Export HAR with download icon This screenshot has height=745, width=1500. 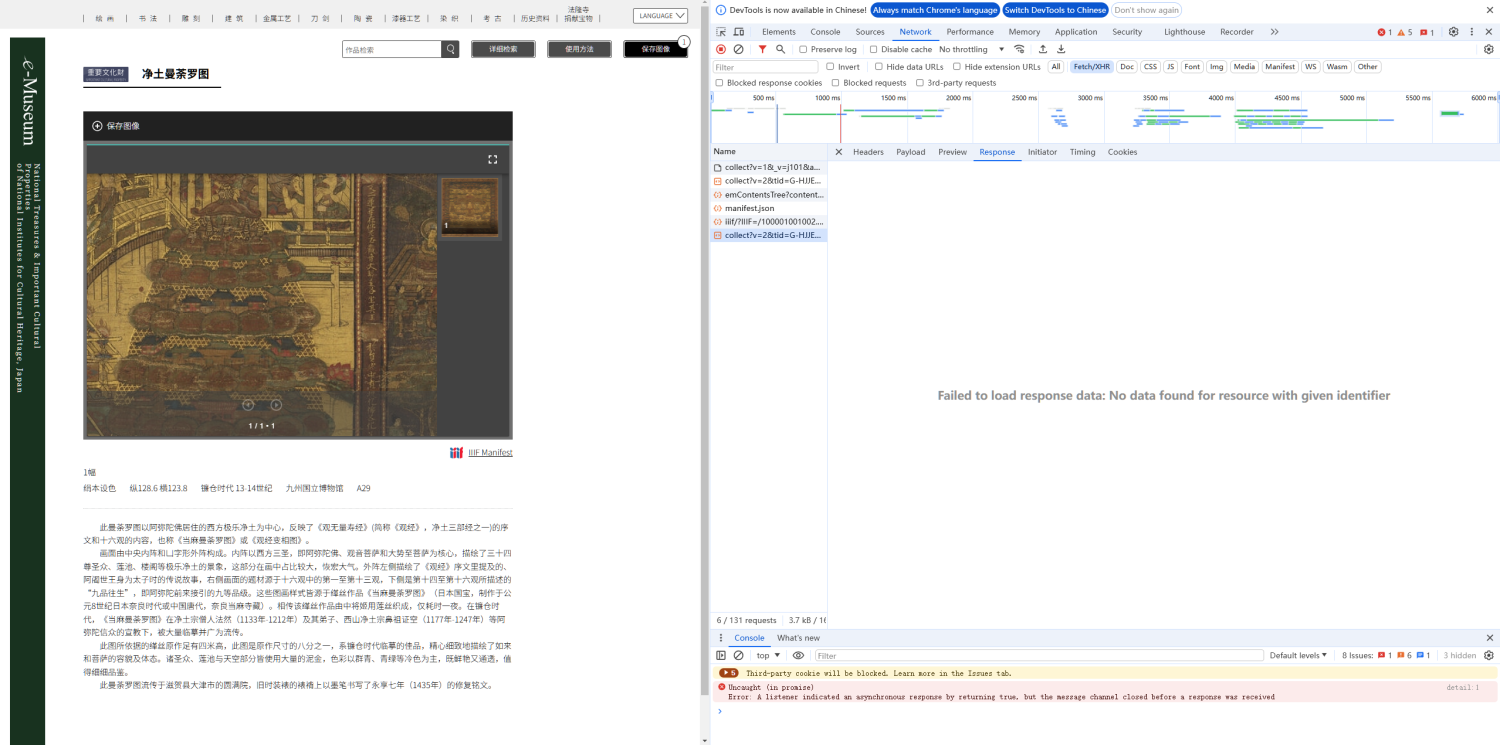tap(1061, 49)
